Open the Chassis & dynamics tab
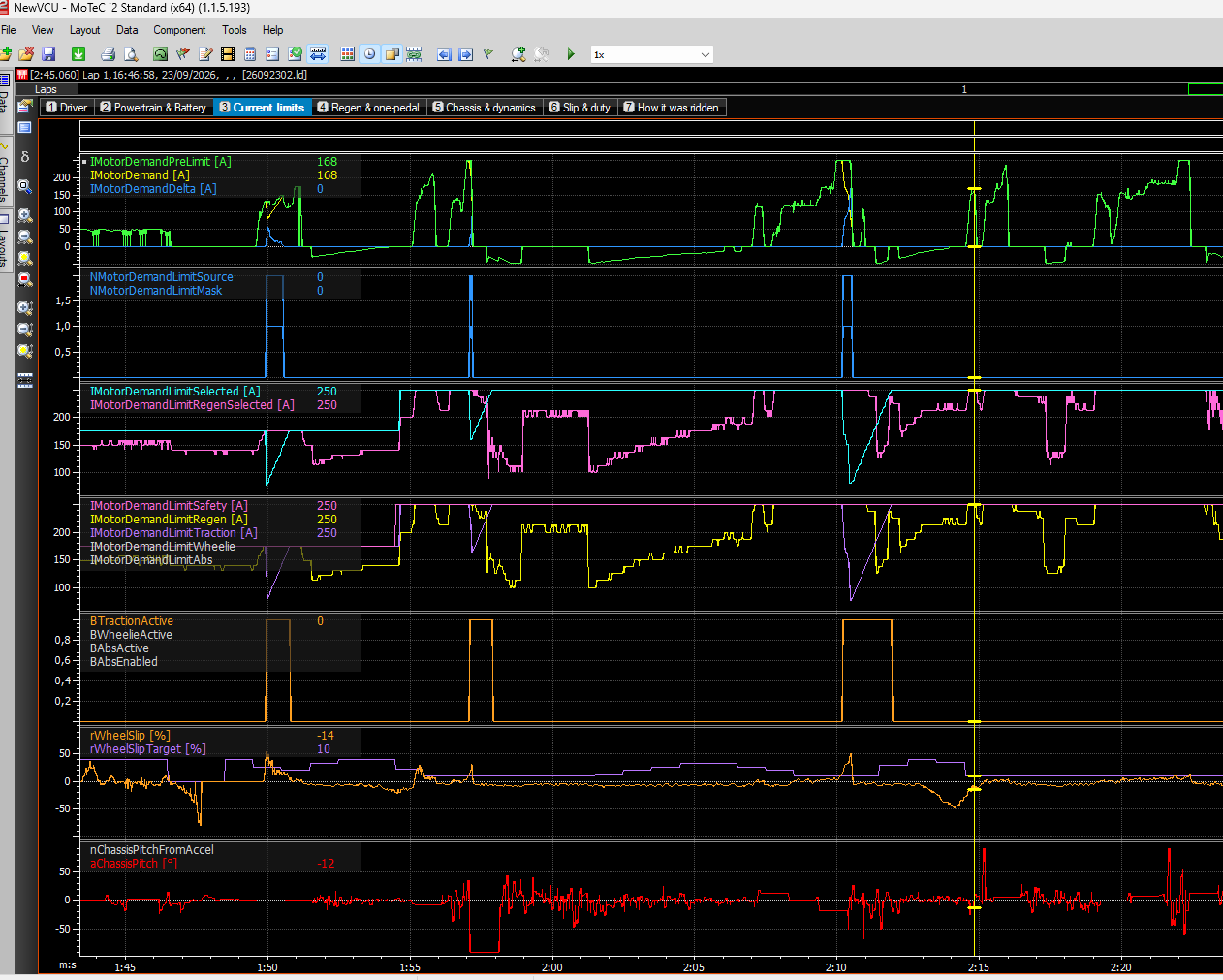The height and width of the screenshot is (980, 1223). pos(484,108)
